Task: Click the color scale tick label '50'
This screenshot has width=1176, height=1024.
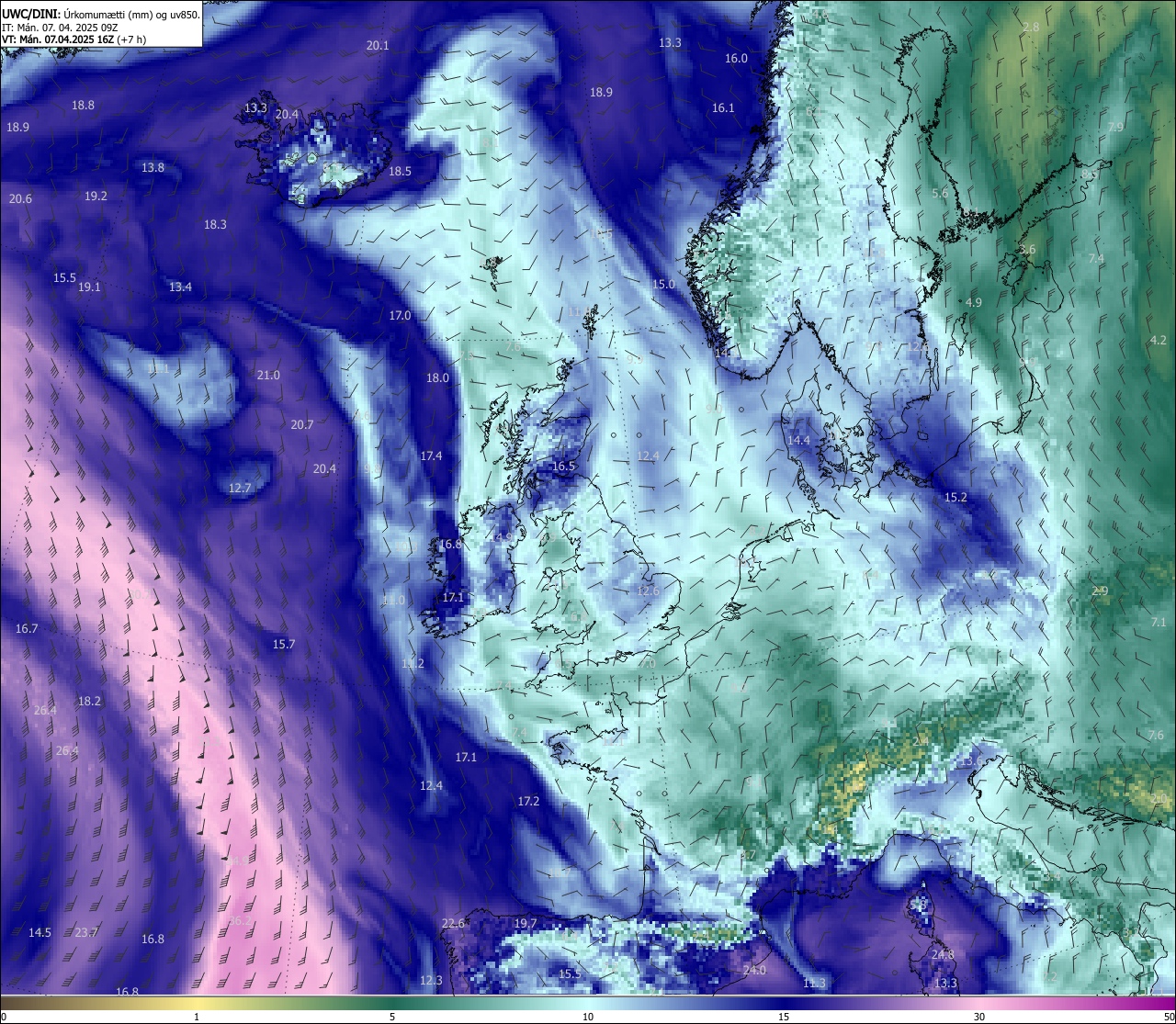Action: [x=1169, y=1017]
